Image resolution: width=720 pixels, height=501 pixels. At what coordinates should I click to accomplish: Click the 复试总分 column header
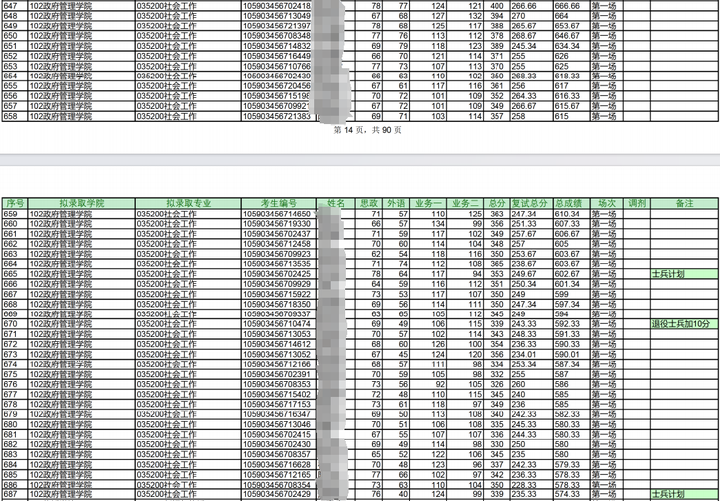(x=531, y=203)
